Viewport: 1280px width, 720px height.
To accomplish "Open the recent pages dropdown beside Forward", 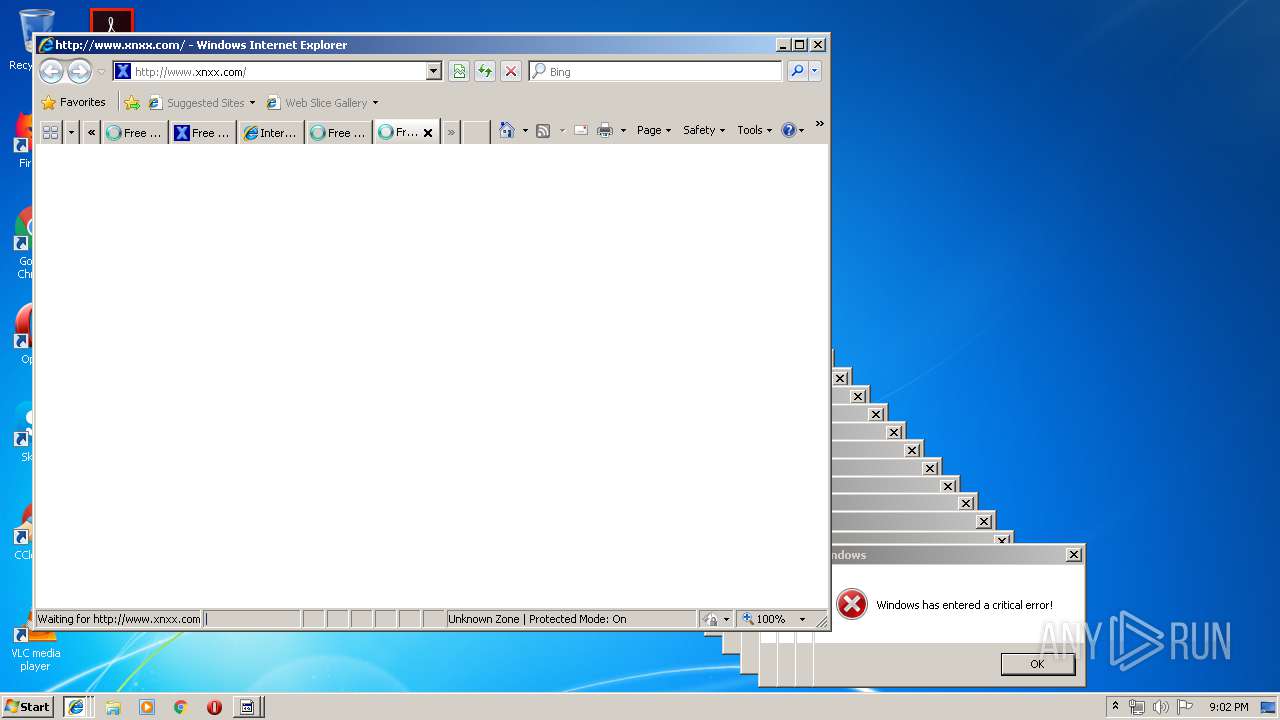I will pyautogui.click(x=101, y=72).
